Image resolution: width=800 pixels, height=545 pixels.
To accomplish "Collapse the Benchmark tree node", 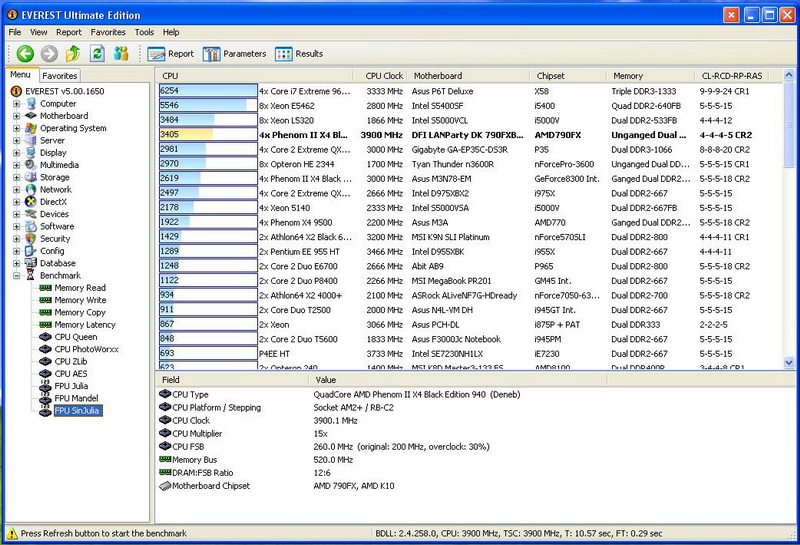I will click(x=17, y=275).
